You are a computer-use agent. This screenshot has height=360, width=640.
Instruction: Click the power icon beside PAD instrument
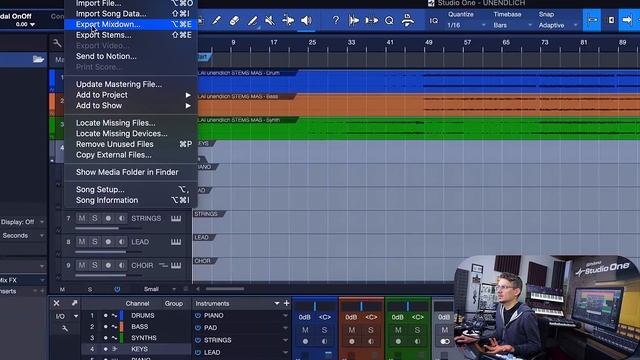click(198, 328)
